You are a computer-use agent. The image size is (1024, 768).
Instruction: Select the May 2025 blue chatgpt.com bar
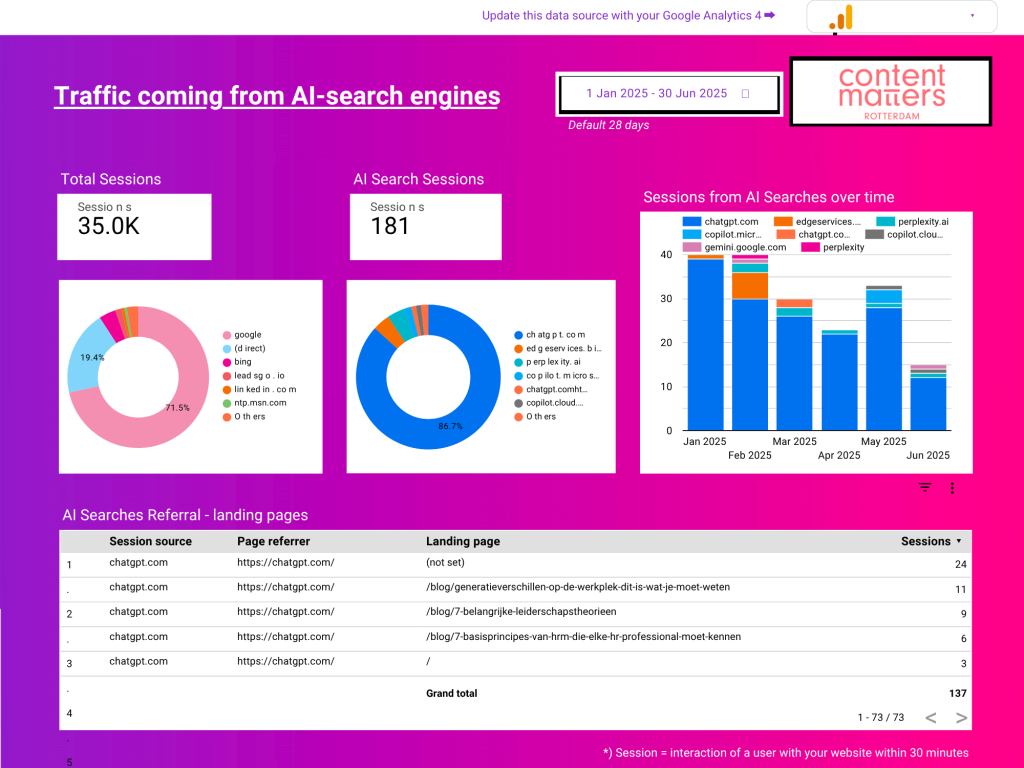pos(884,369)
